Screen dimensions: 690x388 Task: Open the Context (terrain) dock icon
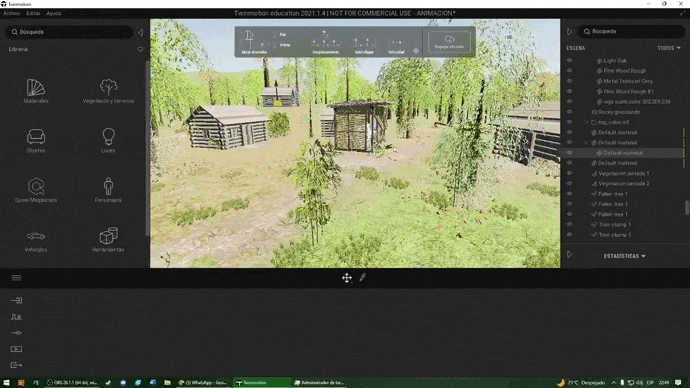tap(16, 317)
